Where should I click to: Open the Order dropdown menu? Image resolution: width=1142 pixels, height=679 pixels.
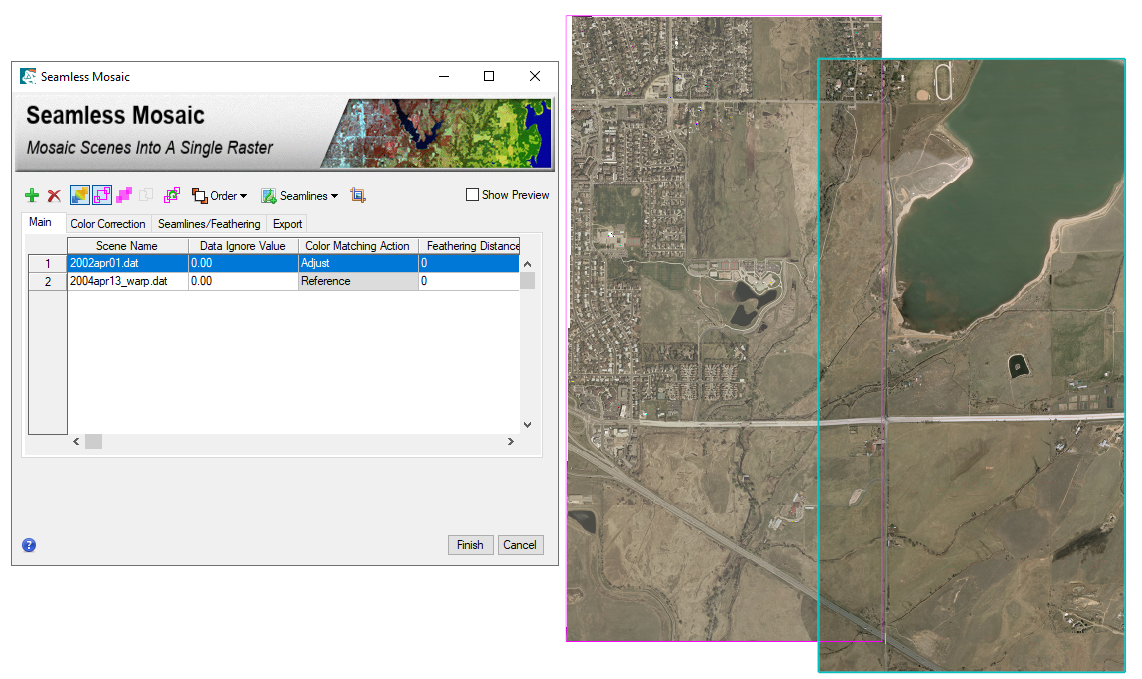point(220,196)
